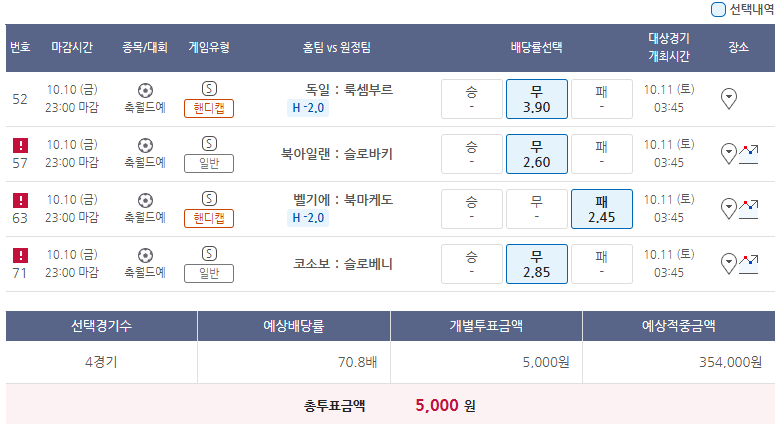Click the soccer ball icon in row 52
The width and height of the screenshot is (779, 424).
point(145,90)
